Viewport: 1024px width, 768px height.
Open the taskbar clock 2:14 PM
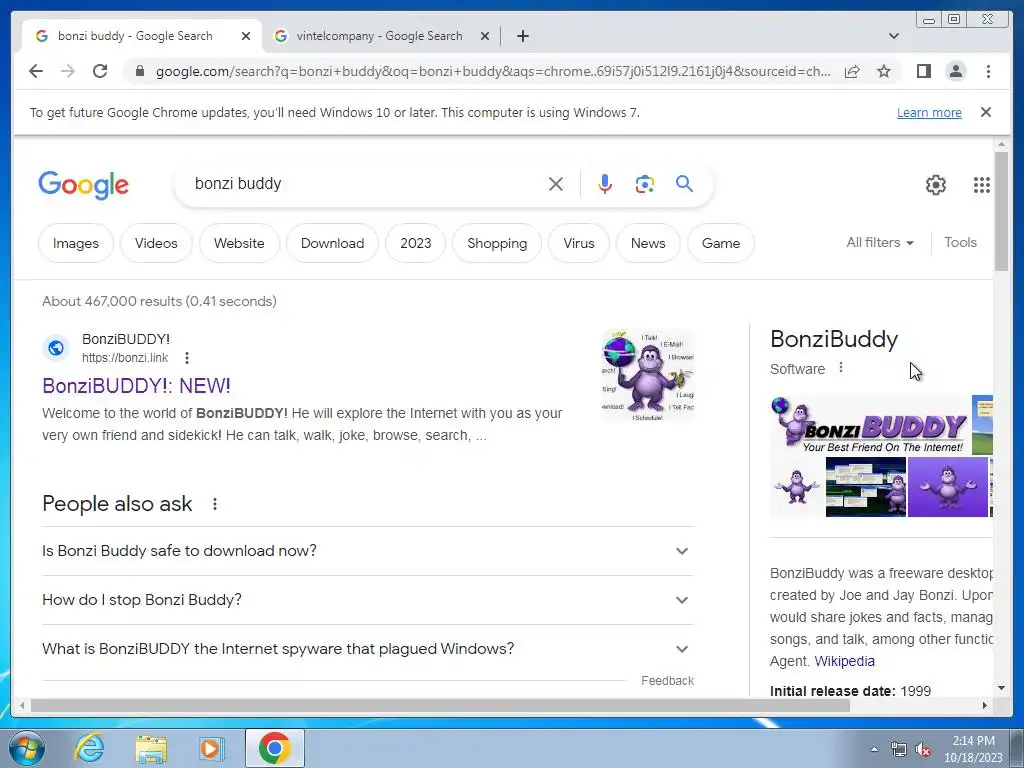(972, 749)
